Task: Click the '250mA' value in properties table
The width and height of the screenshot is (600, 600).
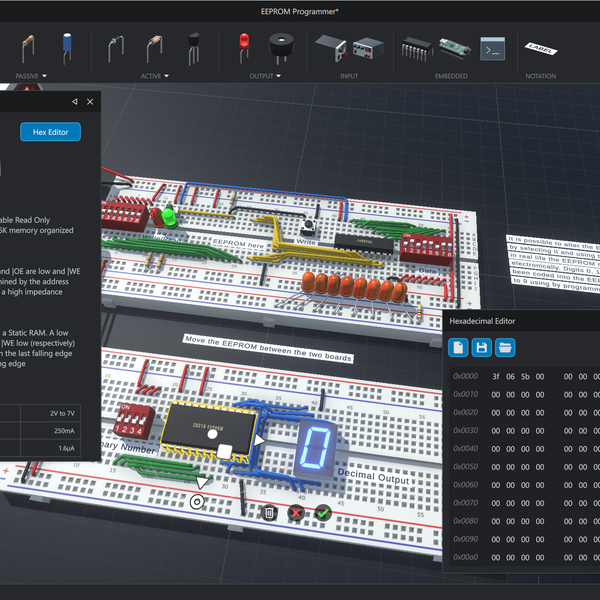Action: coord(64,430)
